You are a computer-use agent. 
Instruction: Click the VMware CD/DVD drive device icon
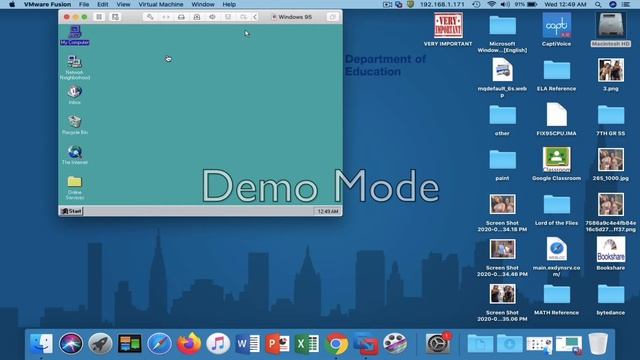pyautogui.click(x=197, y=17)
